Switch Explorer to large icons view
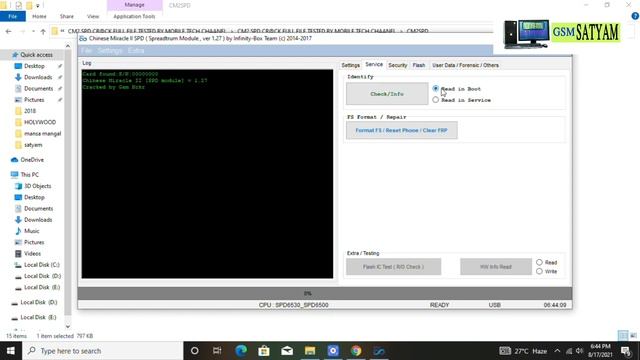The height and width of the screenshot is (360, 640). pyautogui.click(x=633, y=336)
